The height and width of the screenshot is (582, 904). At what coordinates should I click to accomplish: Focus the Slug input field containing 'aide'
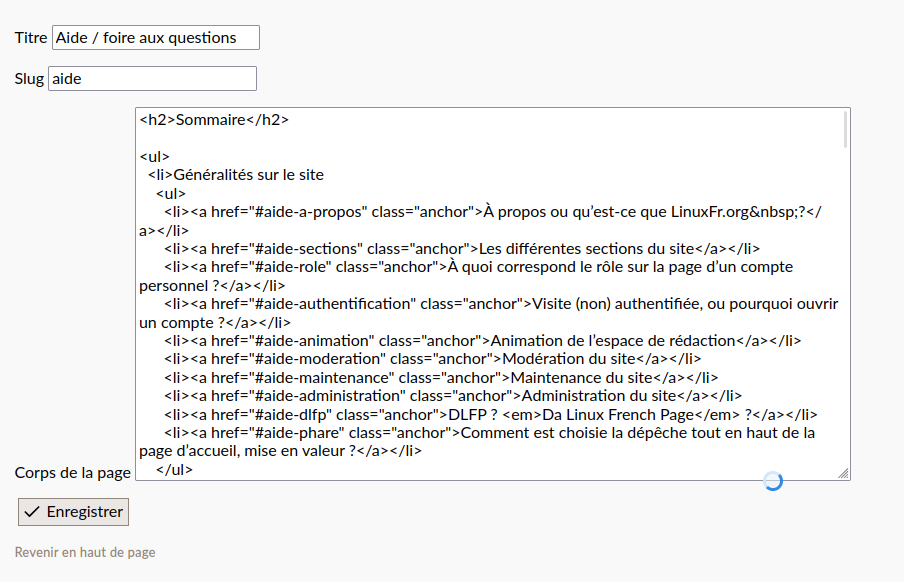[x=152, y=79]
